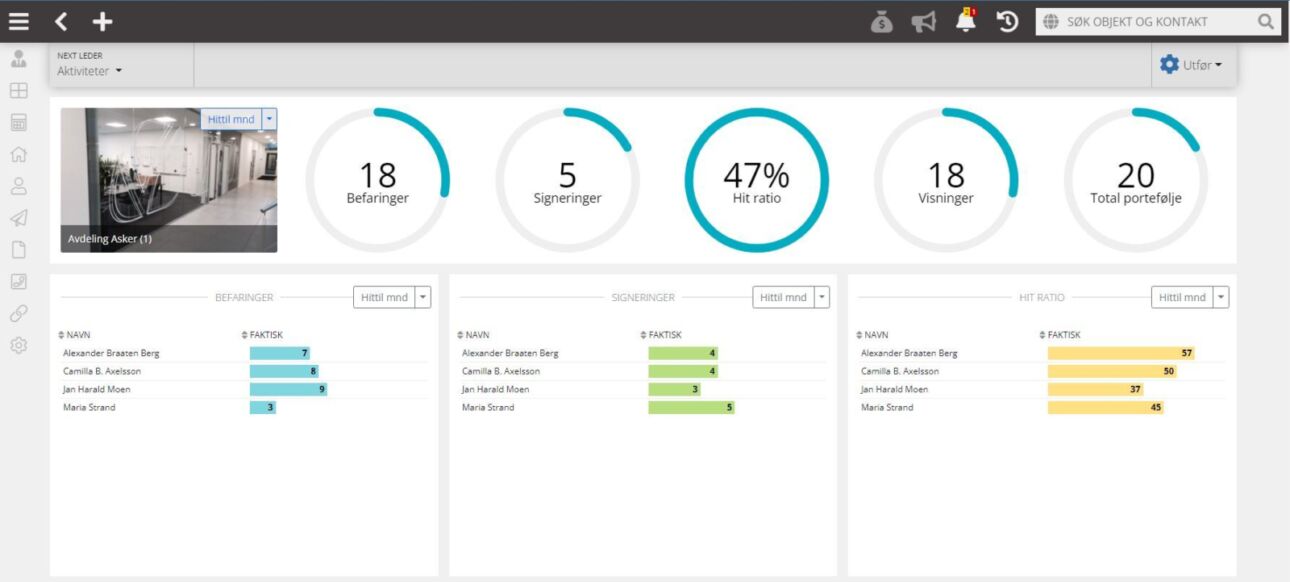Image resolution: width=1290 pixels, height=582 pixels.
Task: Expand period arrow in Signeringer panel
Action: (822, 297)
